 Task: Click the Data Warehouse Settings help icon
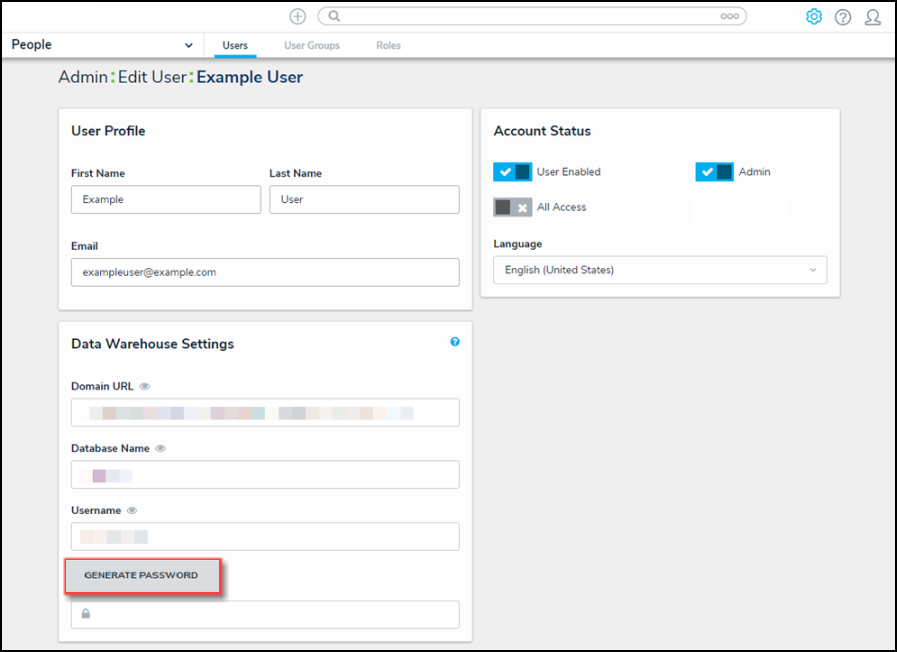pos(455,341)
